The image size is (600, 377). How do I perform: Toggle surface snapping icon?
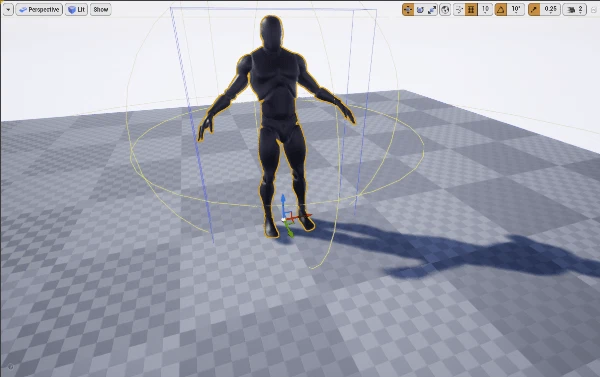(x=459, y=10)
